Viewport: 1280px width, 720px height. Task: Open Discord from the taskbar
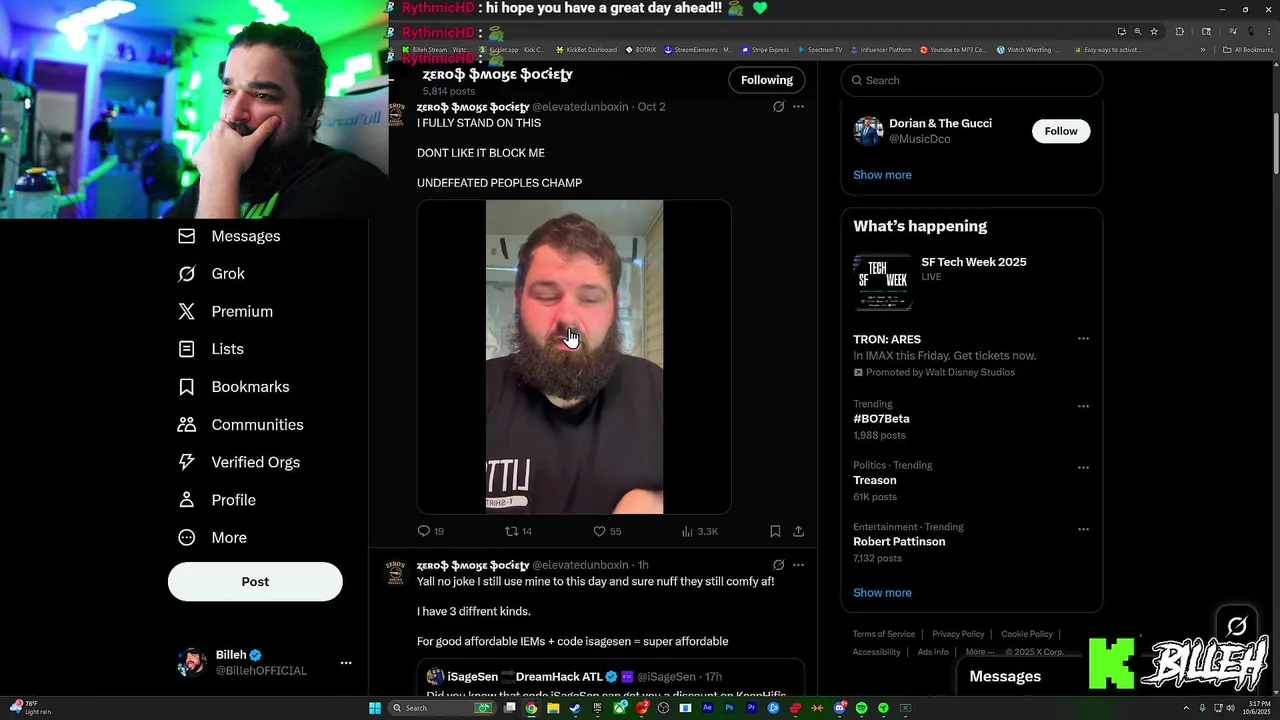tap(840, 708)
